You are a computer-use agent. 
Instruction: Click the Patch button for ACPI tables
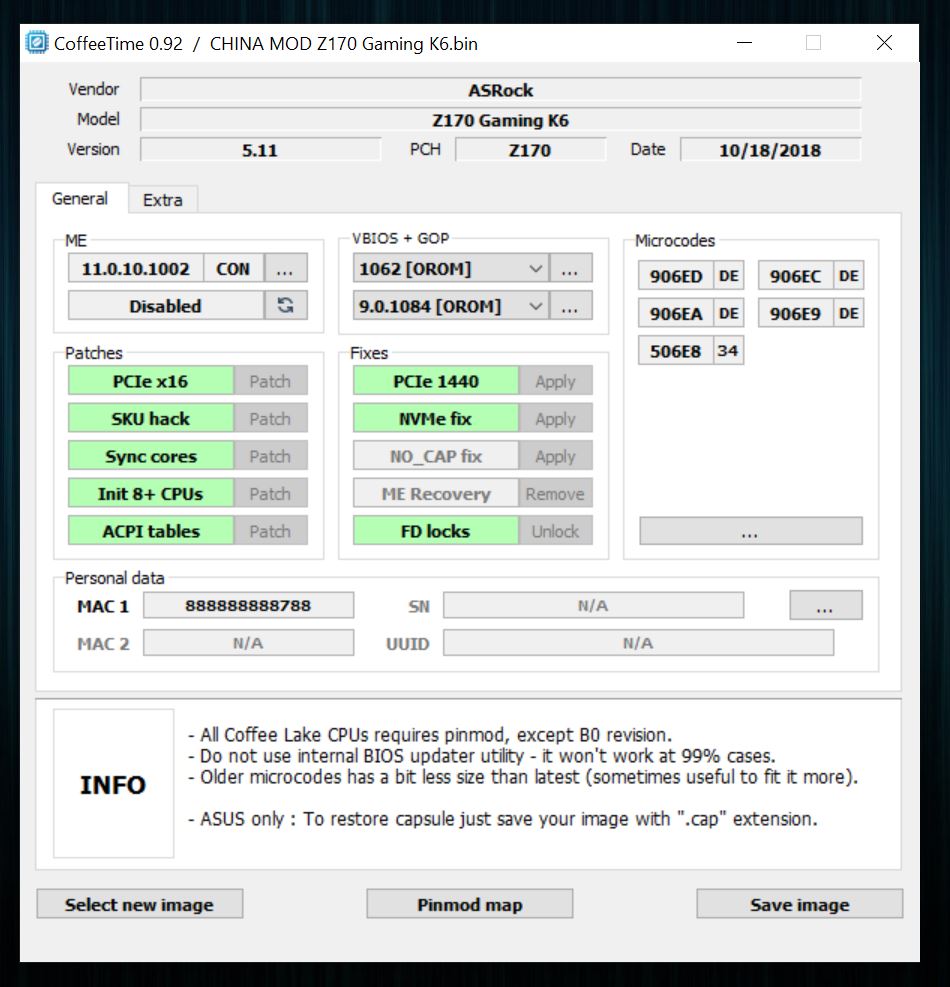tap(270, 531)
